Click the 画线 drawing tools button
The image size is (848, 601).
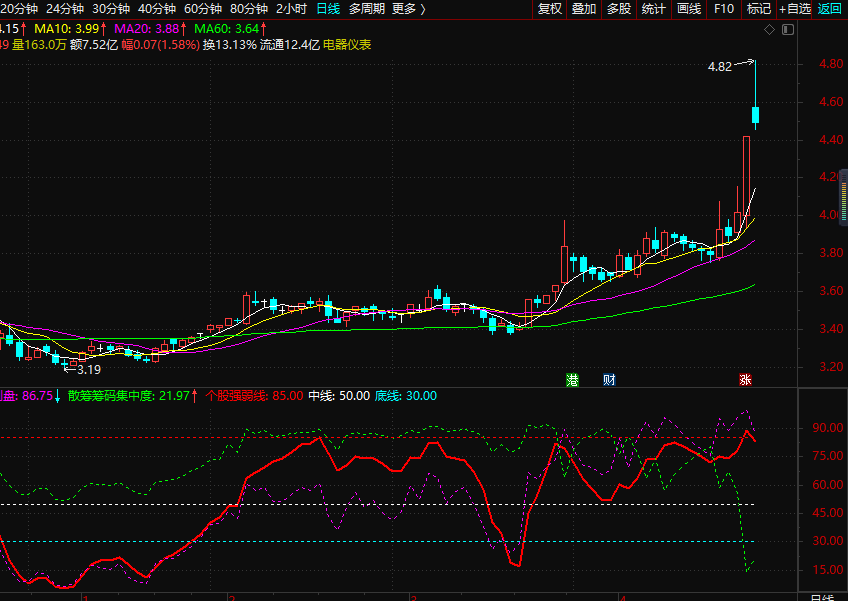pyautogui.click(x=689, y=9)
